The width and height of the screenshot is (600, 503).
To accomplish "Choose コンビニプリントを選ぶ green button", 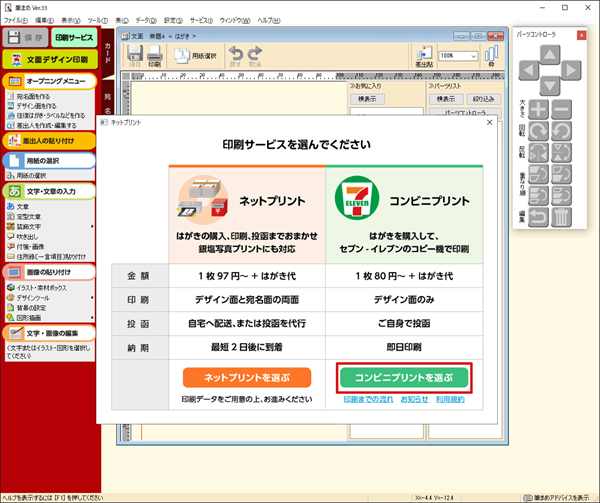I will (x=404, y=378).
